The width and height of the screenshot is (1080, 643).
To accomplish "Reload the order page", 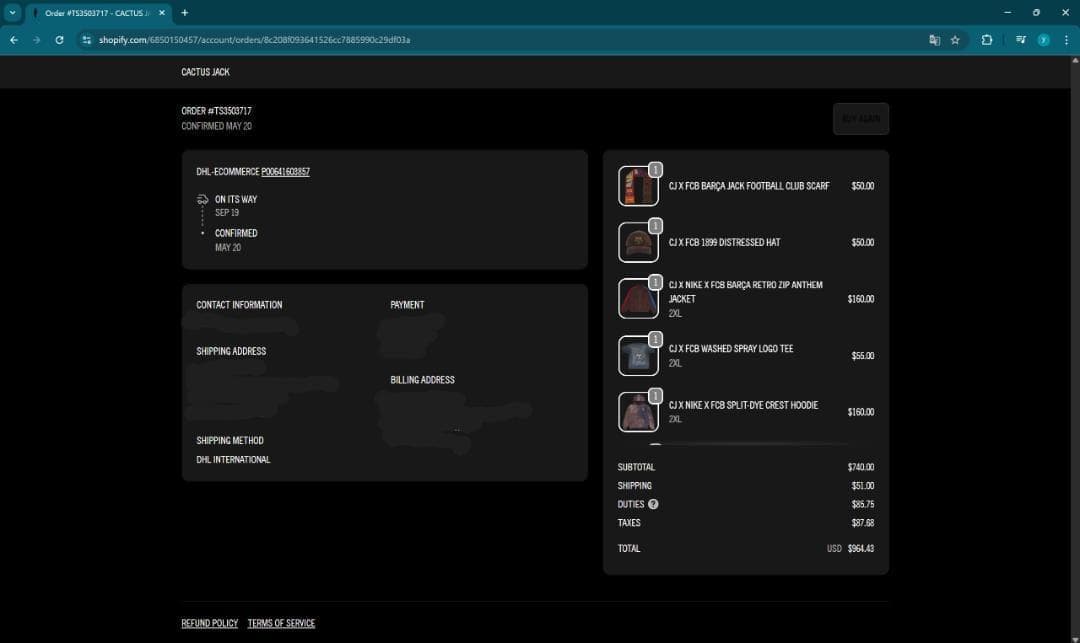I will tap(60, 40).
